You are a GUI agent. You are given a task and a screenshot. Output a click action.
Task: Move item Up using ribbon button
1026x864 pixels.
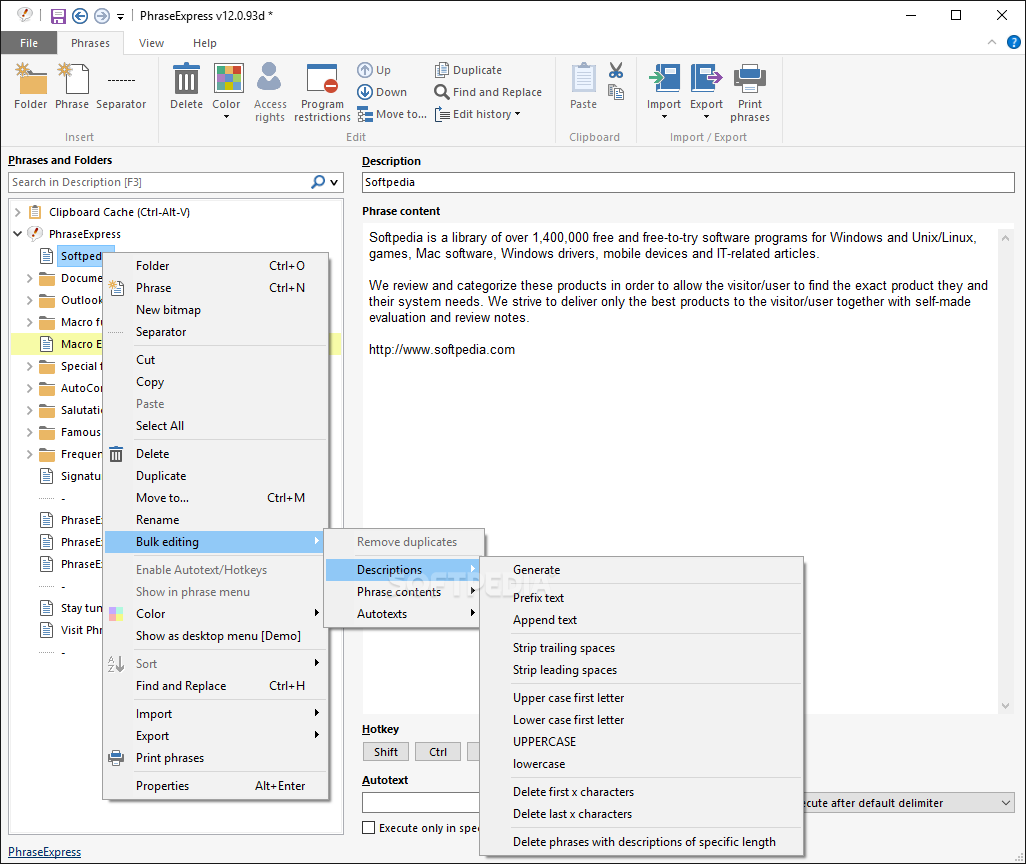374,70
